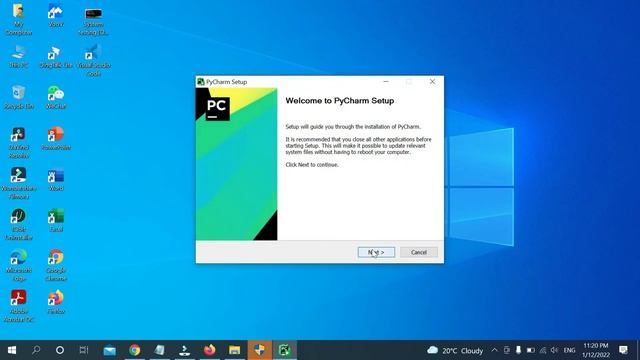Click the PyCharm setup taskbar button

284,350
